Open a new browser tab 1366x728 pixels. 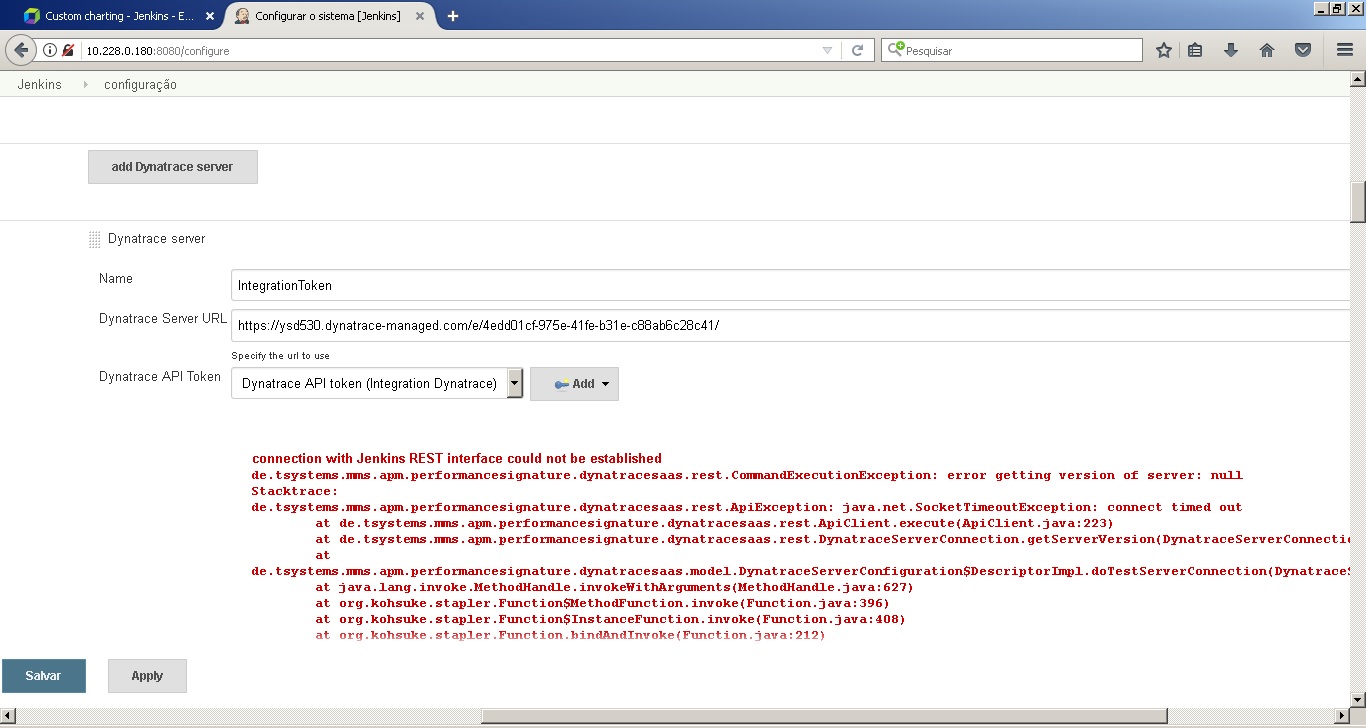click(453, 16)
